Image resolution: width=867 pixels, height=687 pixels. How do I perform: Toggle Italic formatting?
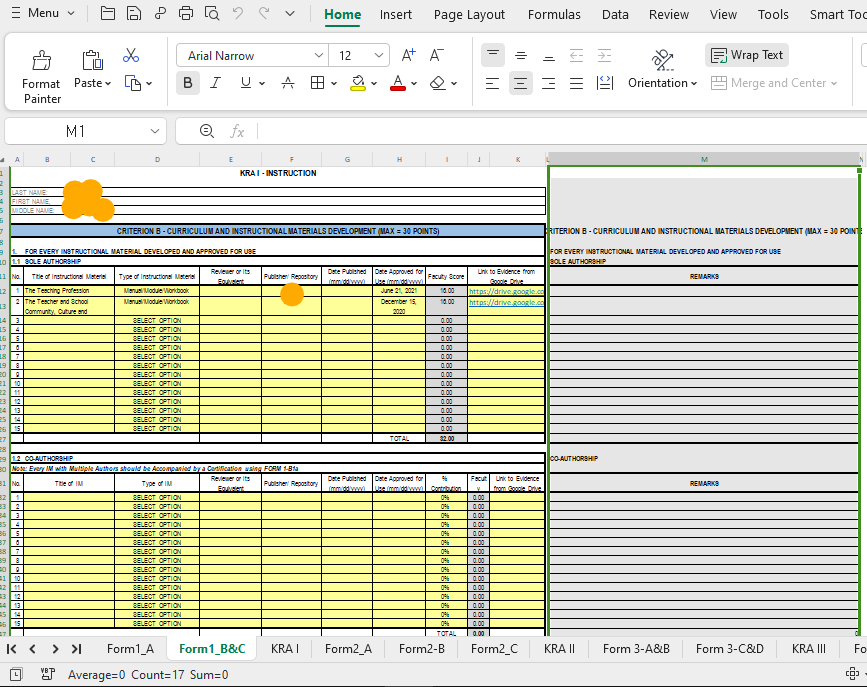pos(216,83)
